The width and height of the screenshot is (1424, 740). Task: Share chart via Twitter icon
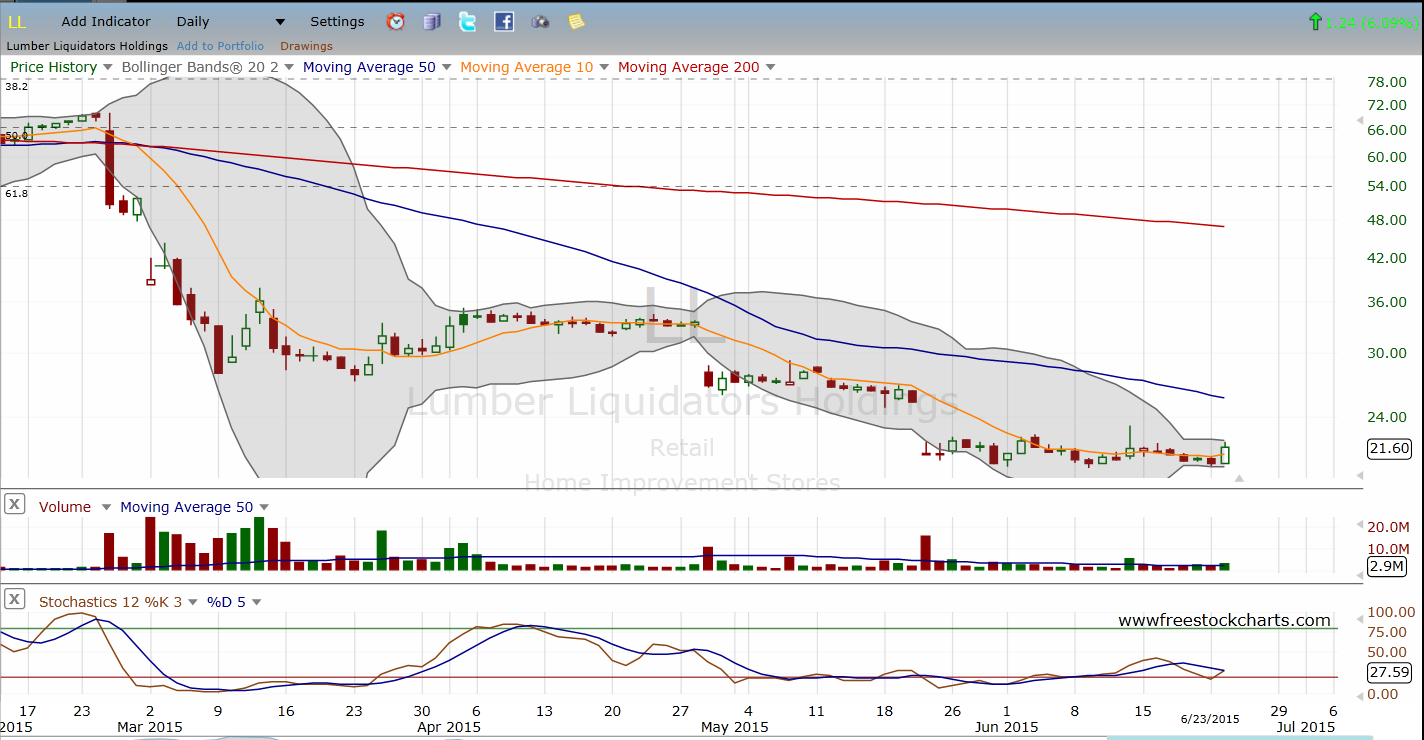click(x=467, y=21)
